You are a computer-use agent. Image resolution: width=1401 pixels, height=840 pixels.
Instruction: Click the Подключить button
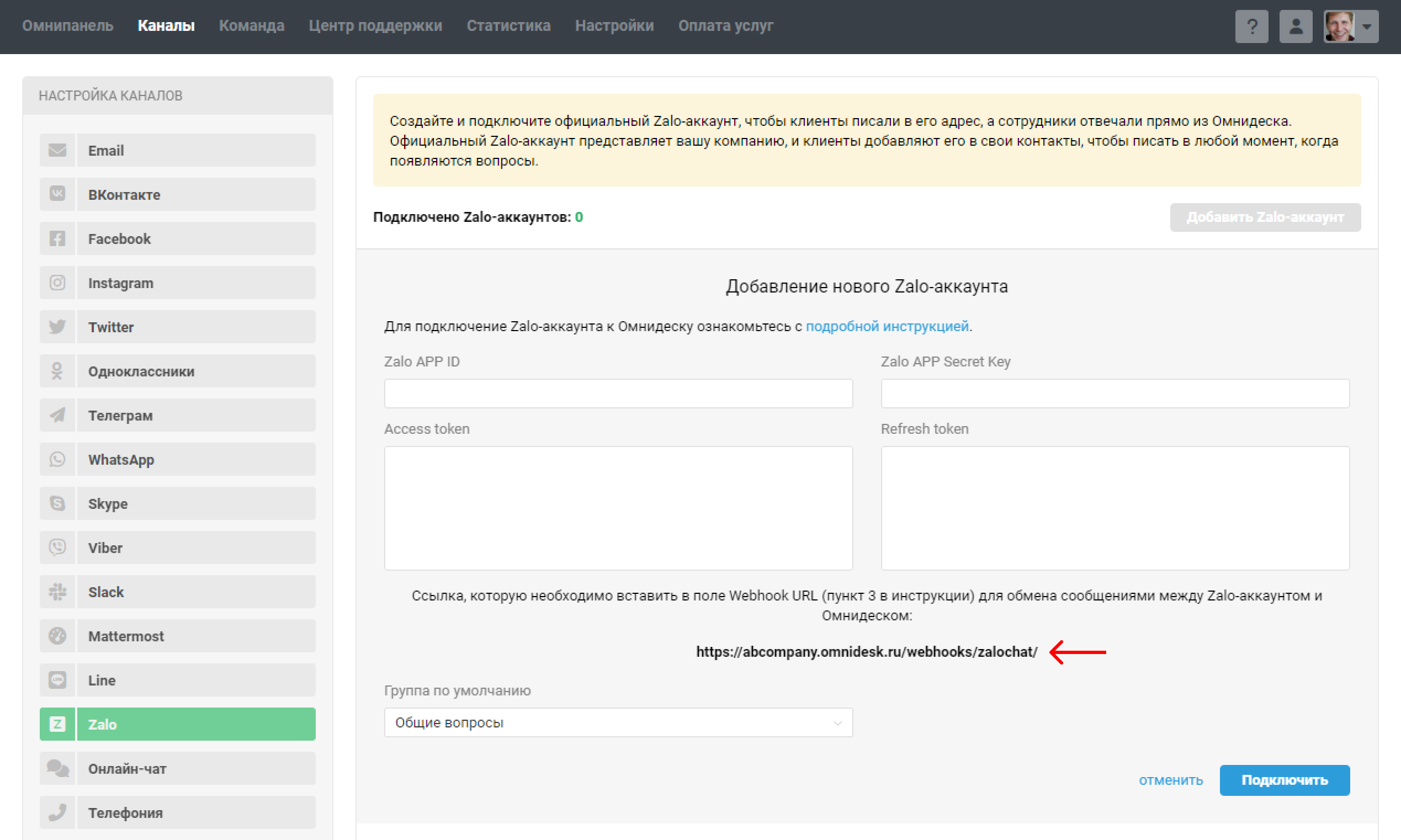(x=1285, y=780)
